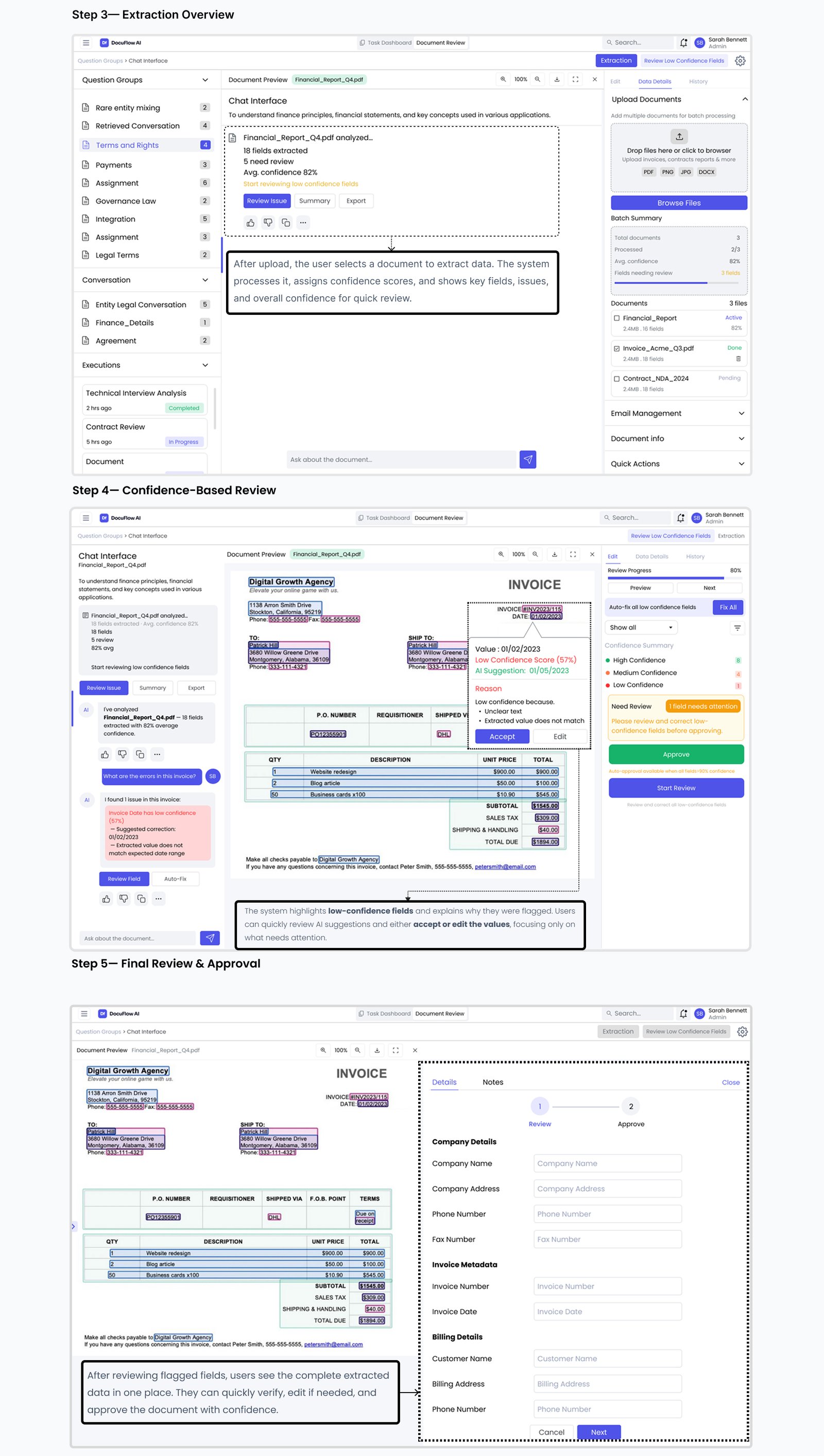
Task: Click send icon in Extraction Overview chat box
Action: pyautogui.click(x=527, y=460)
